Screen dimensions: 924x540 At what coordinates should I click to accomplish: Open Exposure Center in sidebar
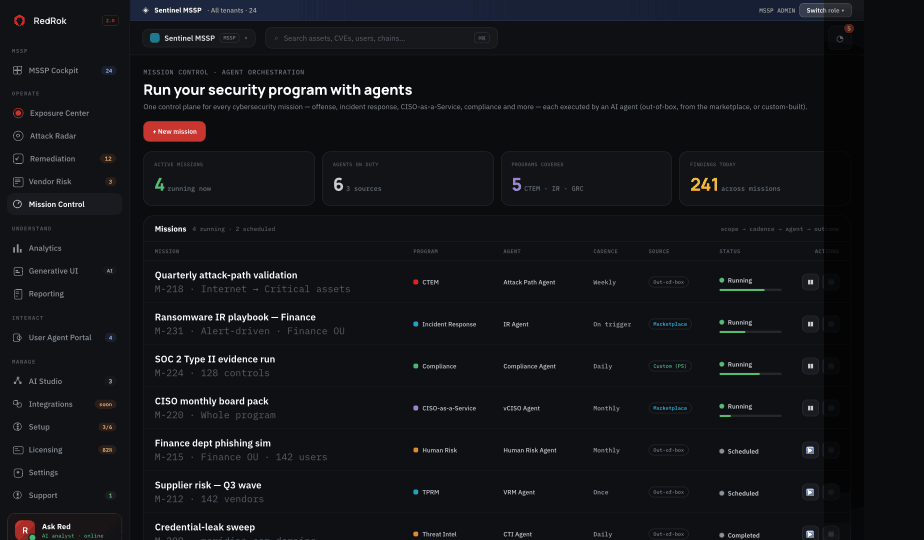[x=64, y=113]
